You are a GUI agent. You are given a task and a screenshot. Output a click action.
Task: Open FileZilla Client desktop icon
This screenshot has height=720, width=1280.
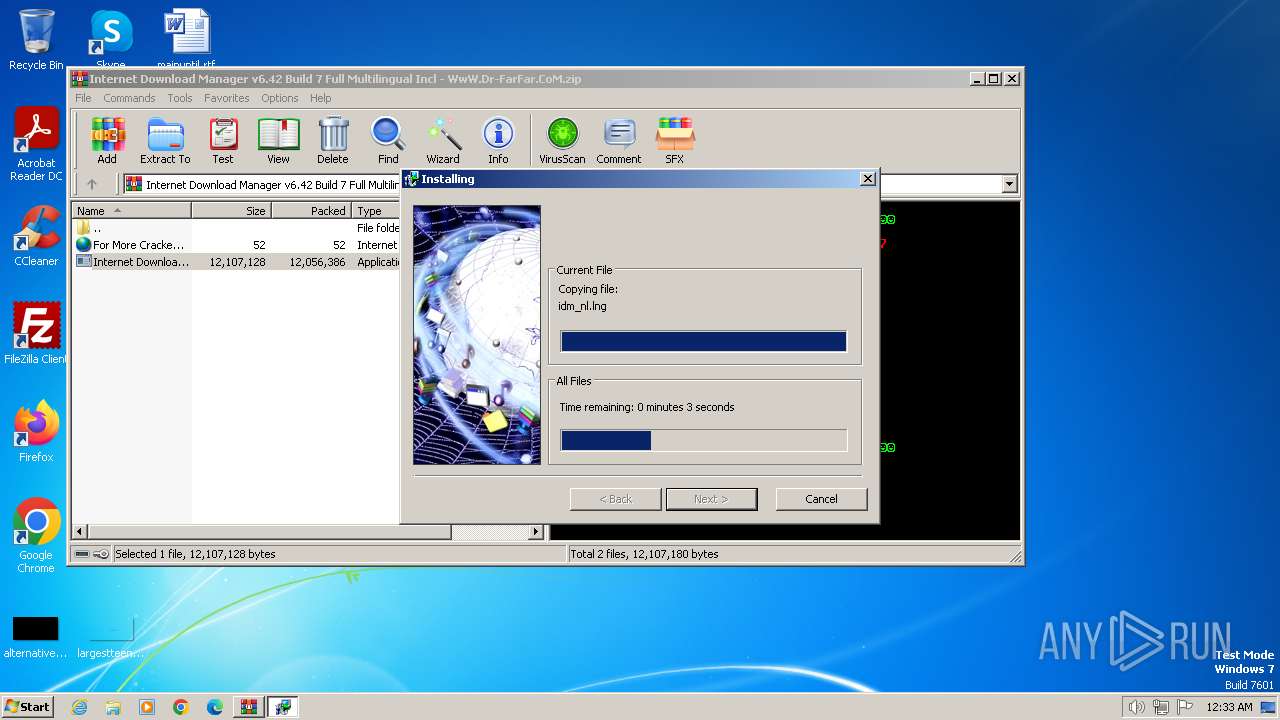[x=36, y=333]
